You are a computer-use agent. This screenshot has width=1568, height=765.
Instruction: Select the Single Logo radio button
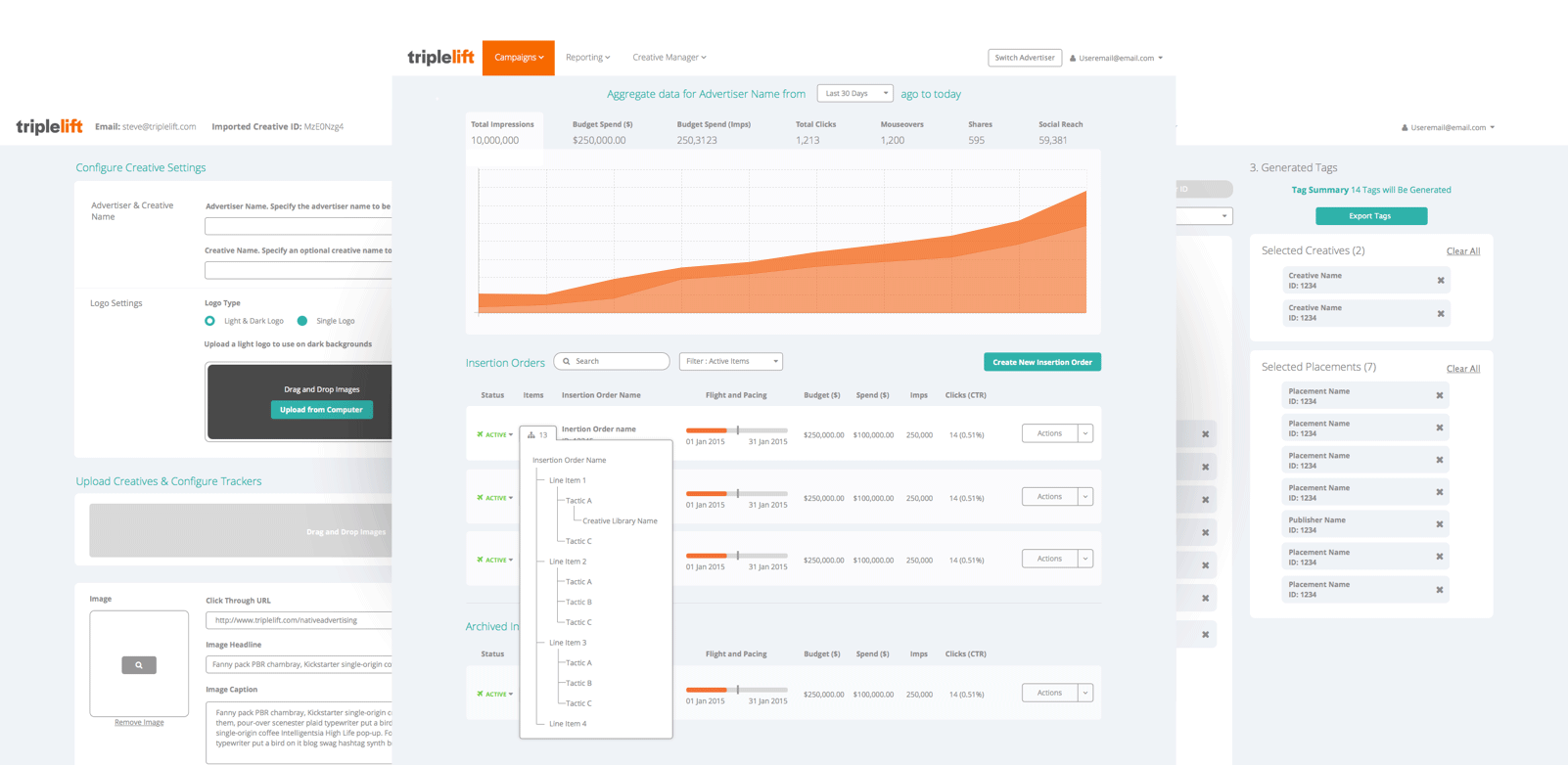302,321
